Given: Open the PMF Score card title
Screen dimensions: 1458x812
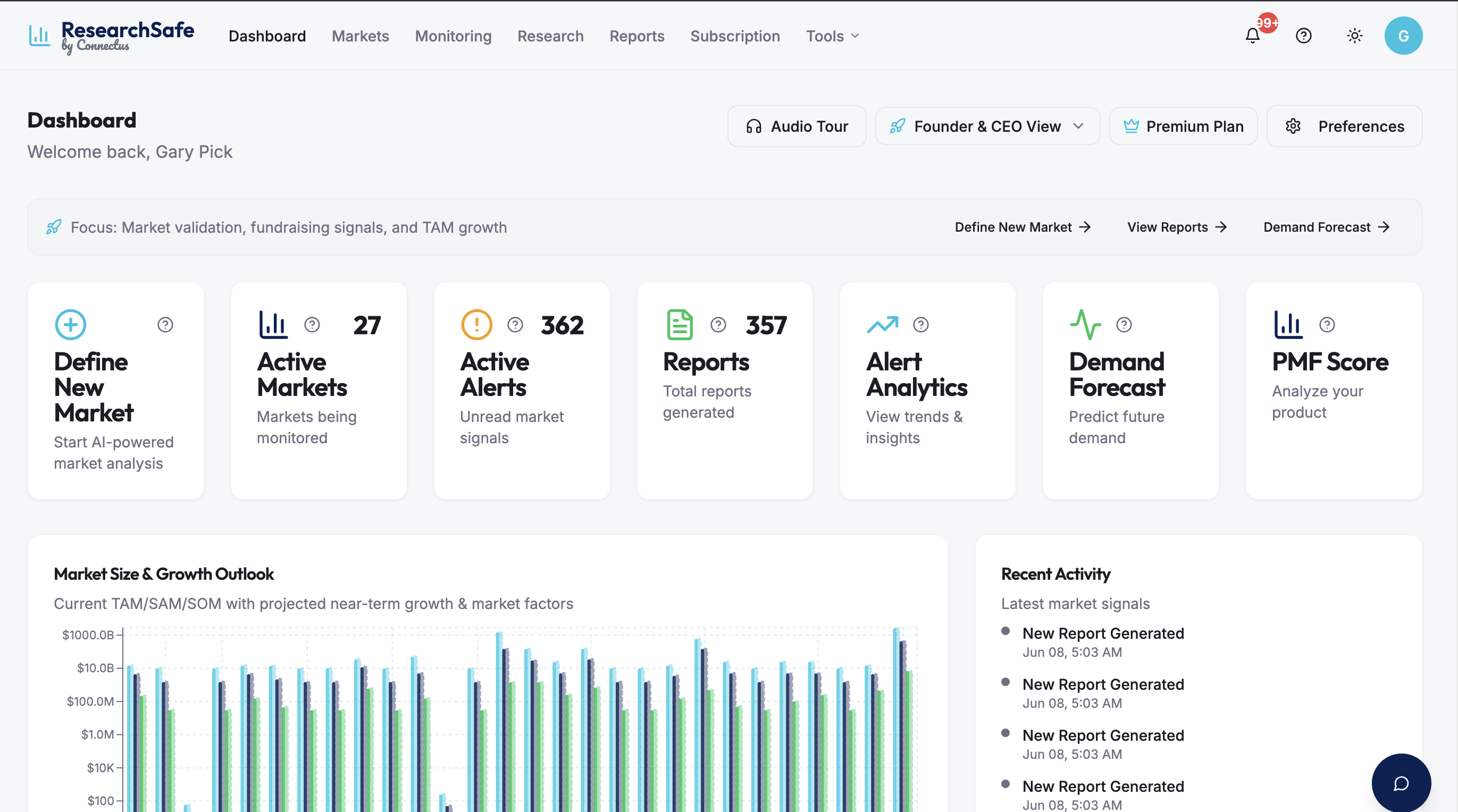Looking at the screenshot, I should pos(1330,361).
